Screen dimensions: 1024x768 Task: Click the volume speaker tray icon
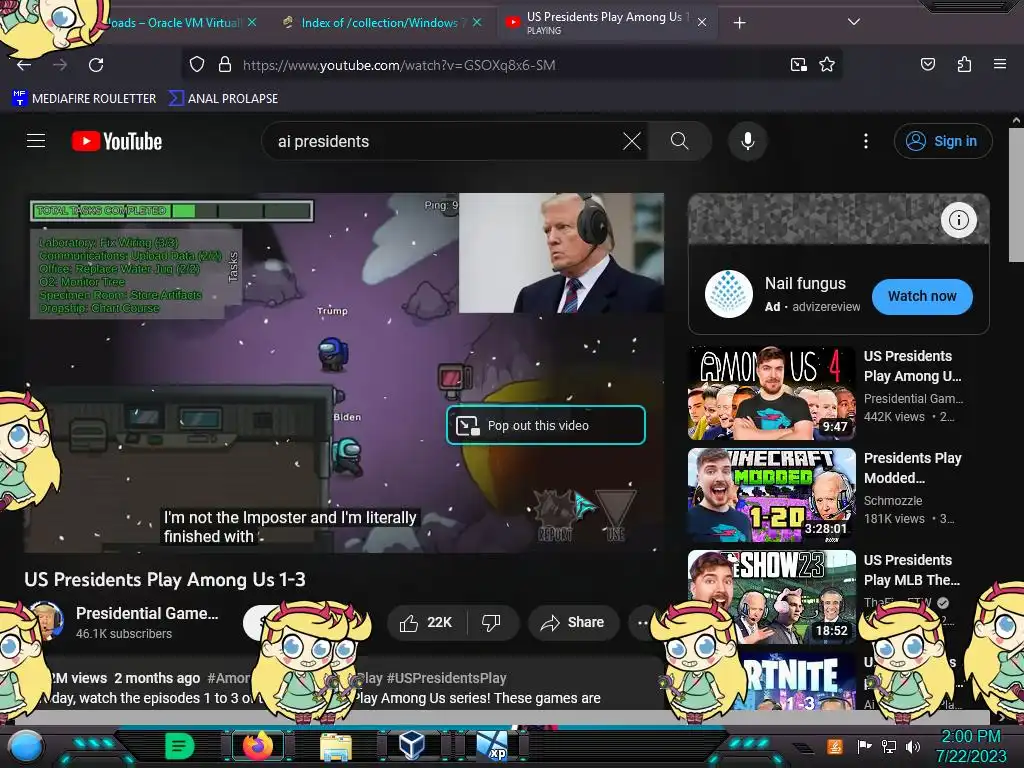tap(913, 746)
